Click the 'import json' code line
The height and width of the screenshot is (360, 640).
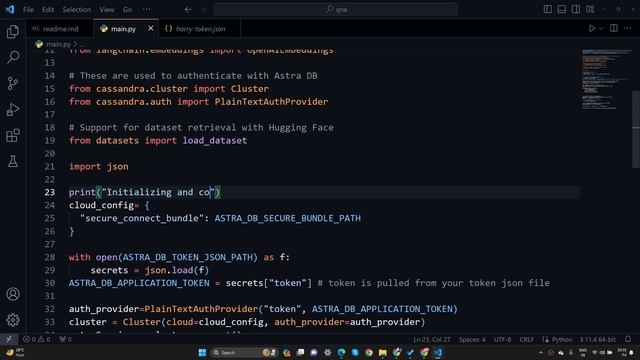tap(98, 166)
